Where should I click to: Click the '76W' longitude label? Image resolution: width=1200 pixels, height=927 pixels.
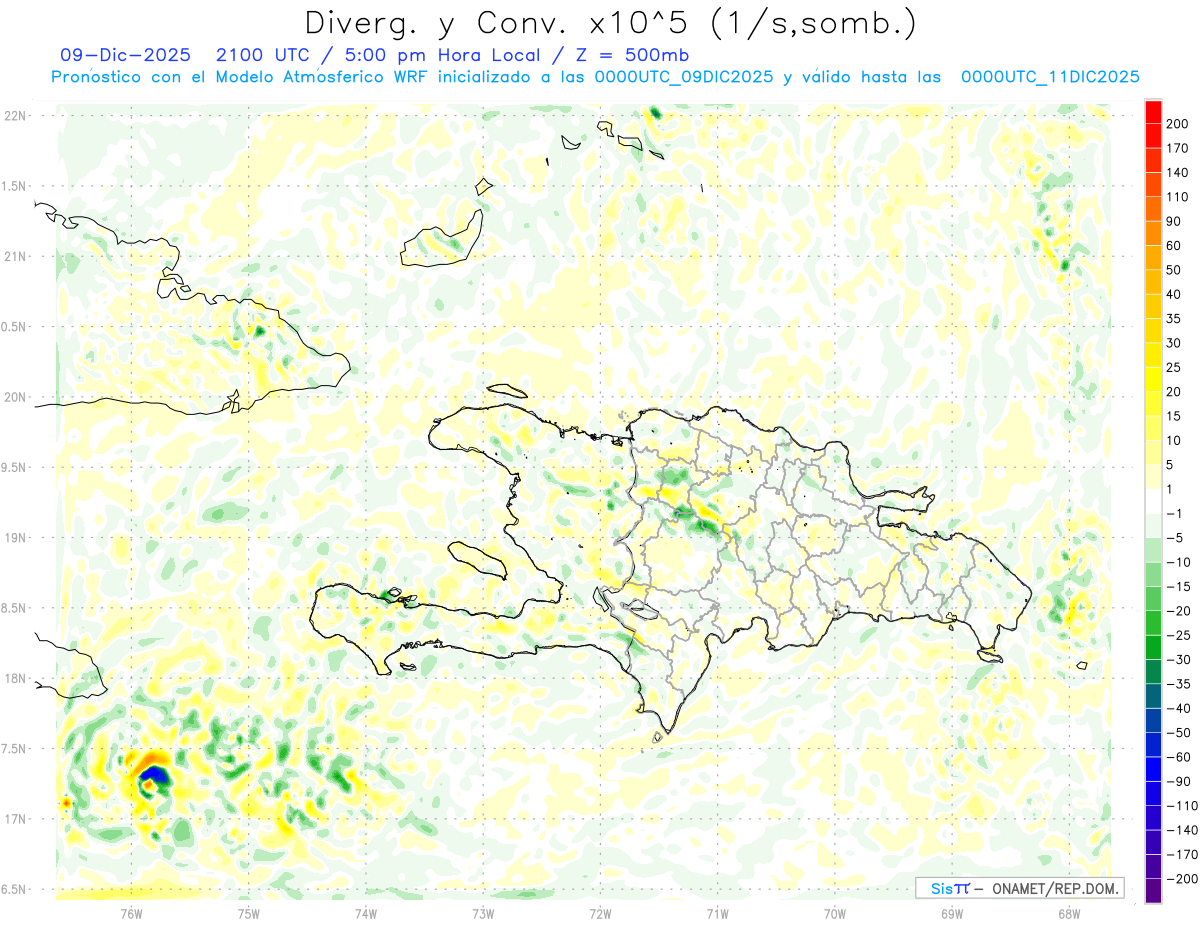tap(132, 913)
